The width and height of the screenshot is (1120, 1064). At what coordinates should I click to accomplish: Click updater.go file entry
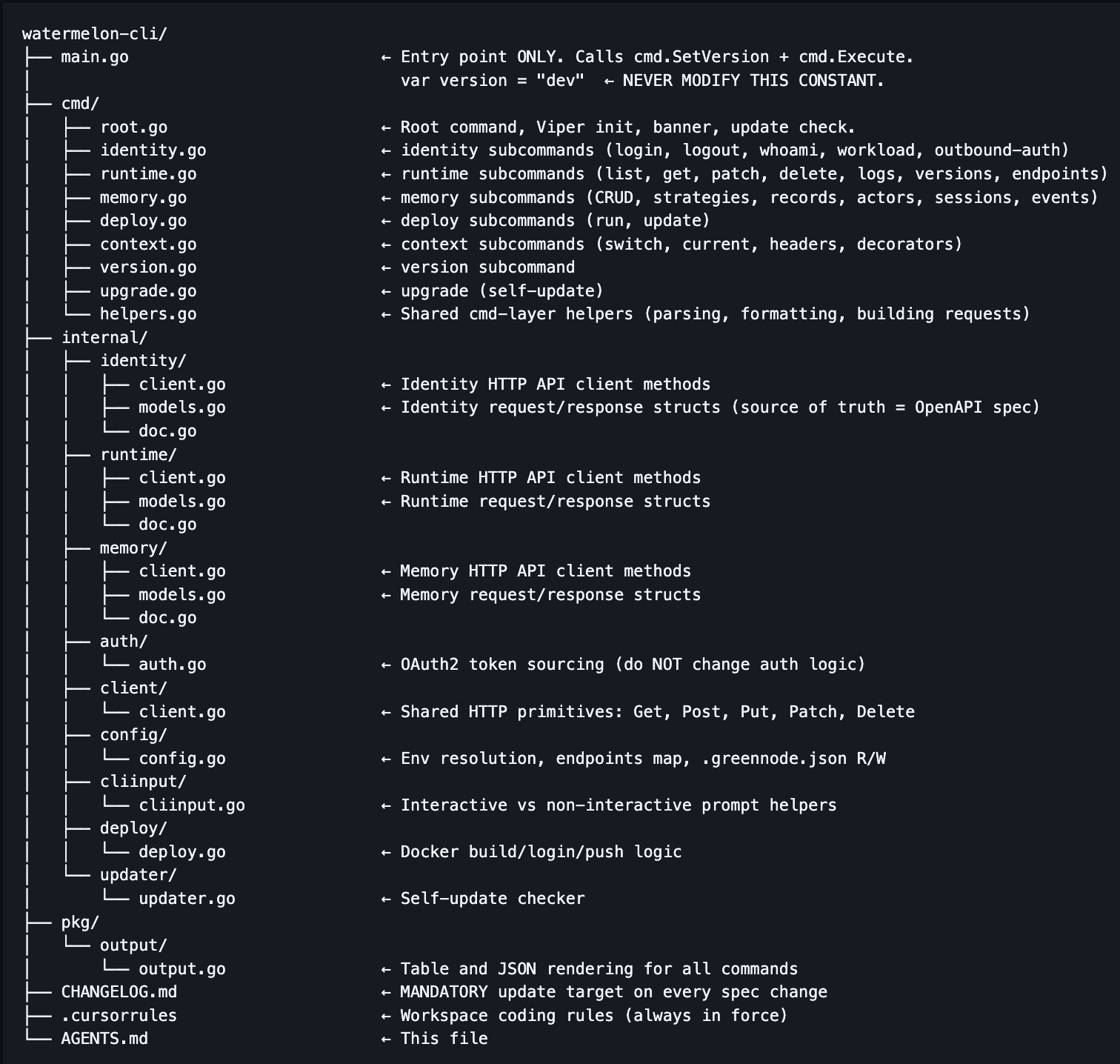[187, 899]
